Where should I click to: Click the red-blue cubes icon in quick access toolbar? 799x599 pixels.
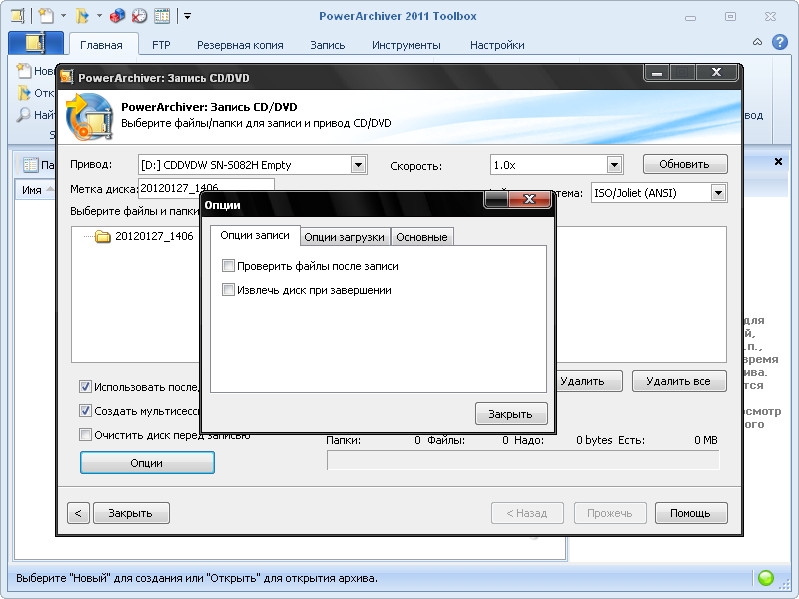click(118, 16)
